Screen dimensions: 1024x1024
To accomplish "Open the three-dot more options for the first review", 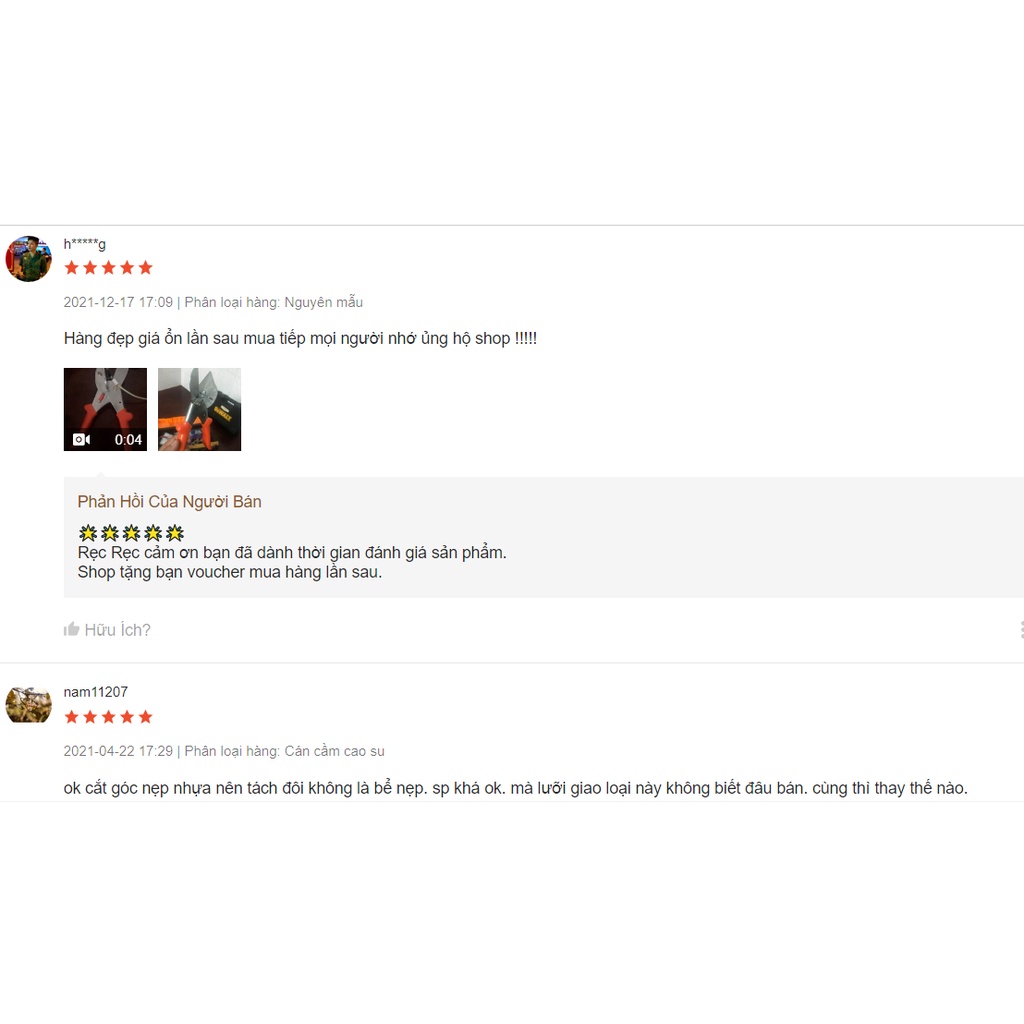I will (x=1020, y=629).
